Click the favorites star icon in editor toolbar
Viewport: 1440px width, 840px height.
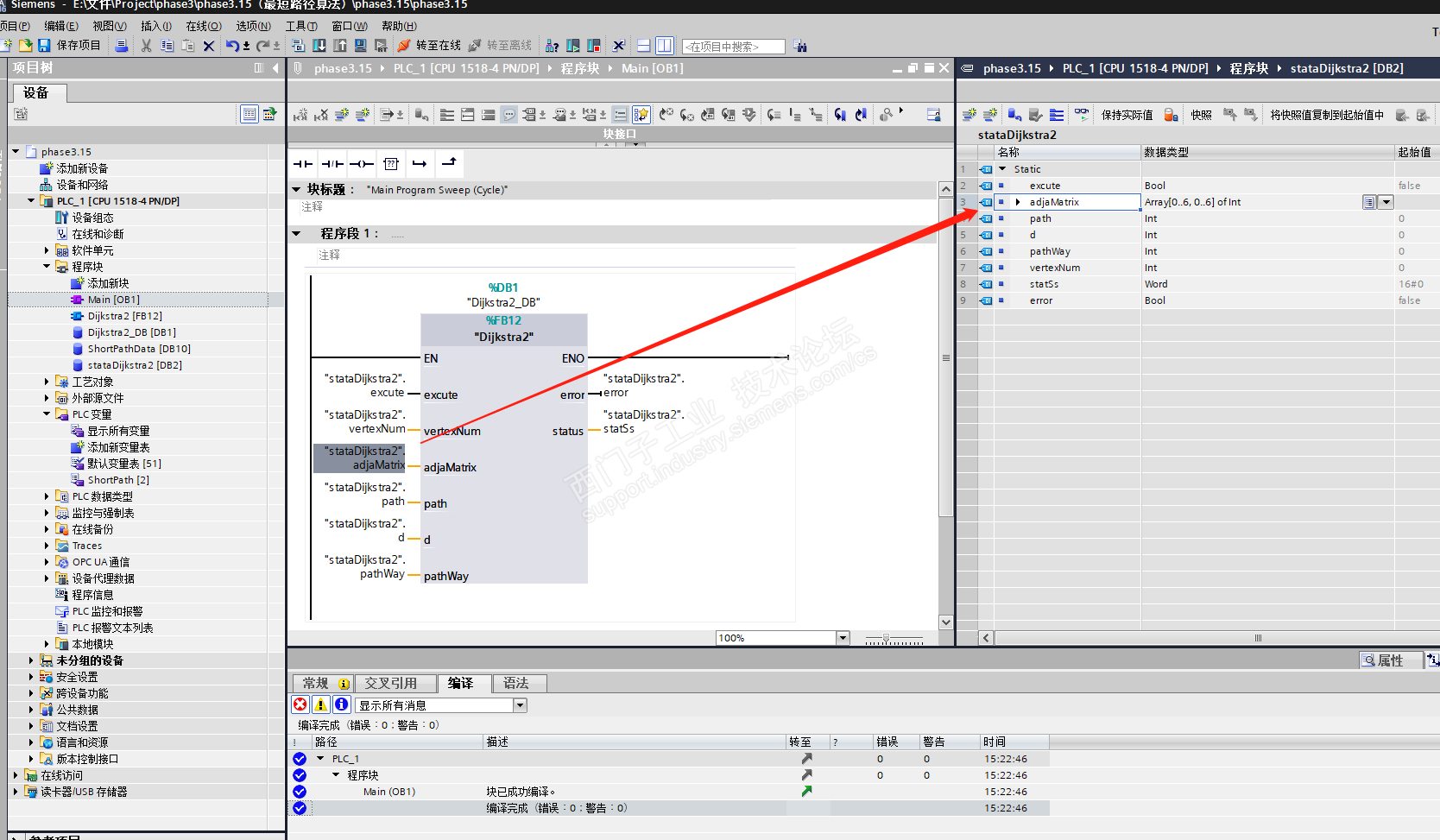[641, 115]
